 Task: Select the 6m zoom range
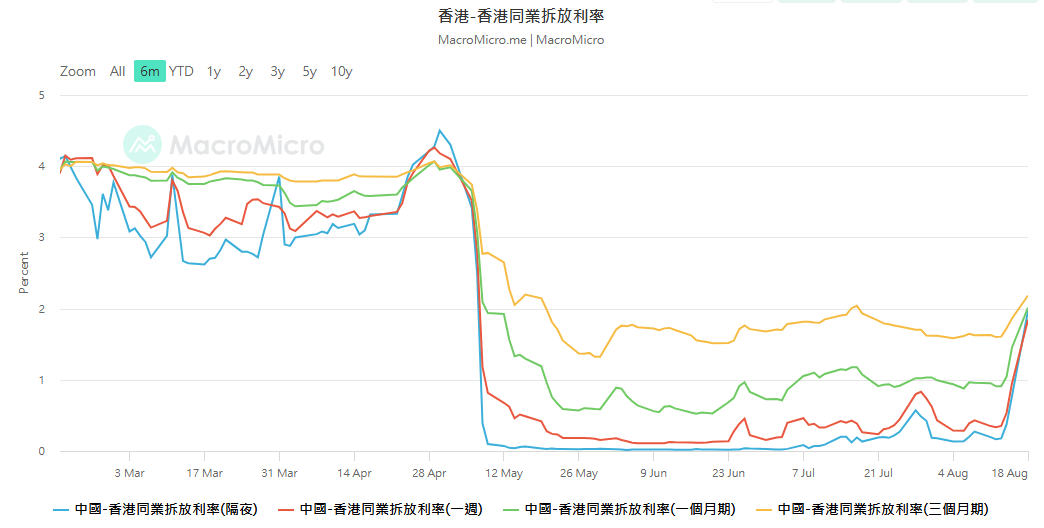tap(150, 71)
